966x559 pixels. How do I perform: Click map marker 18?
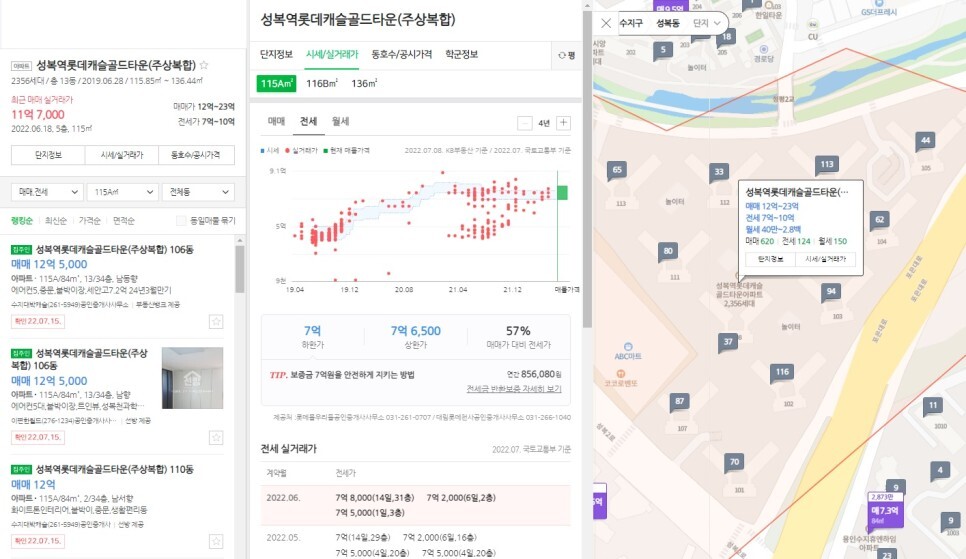tap(726, 37)
